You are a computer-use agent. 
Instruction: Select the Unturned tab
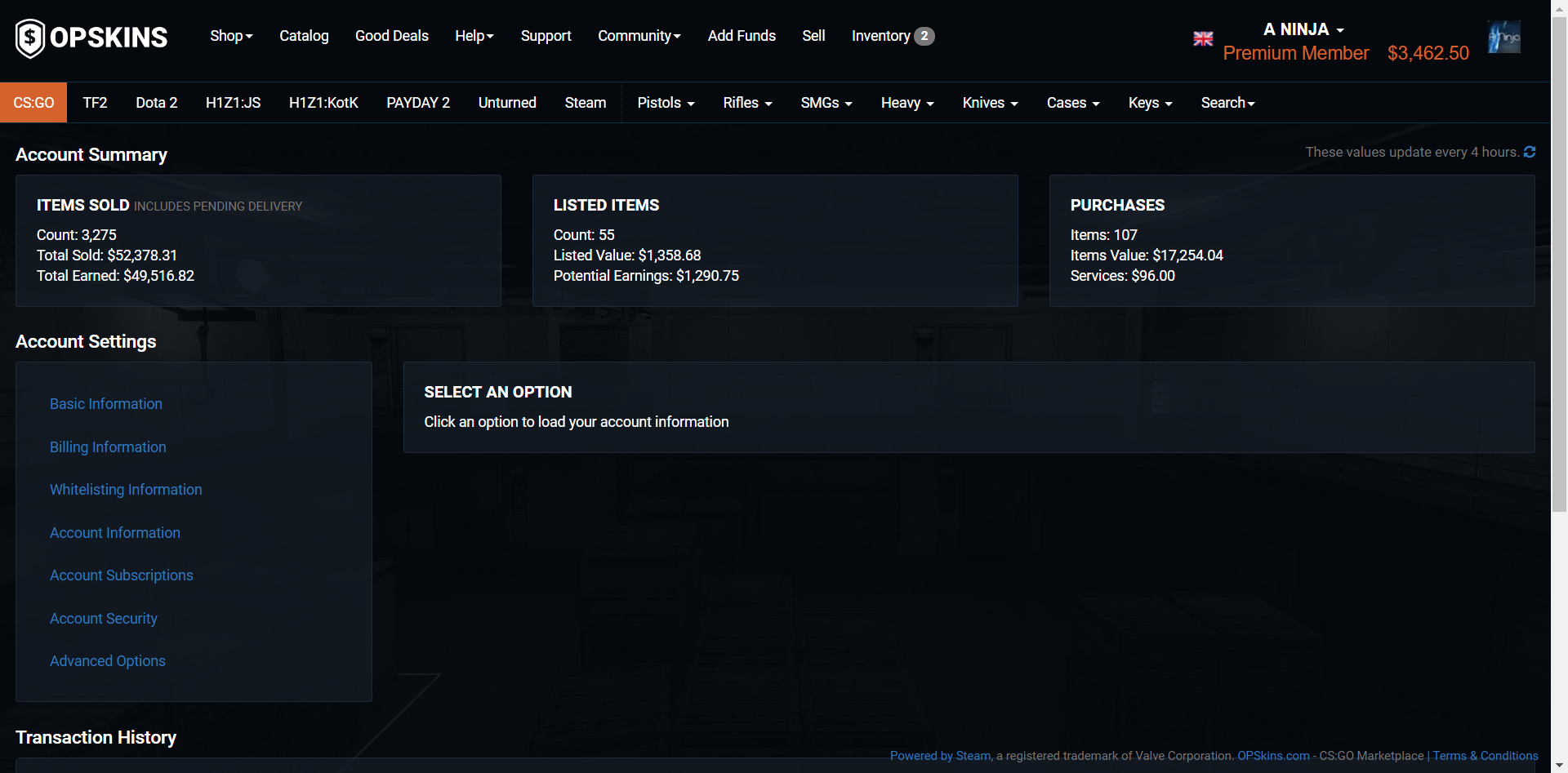coord(507,103)
